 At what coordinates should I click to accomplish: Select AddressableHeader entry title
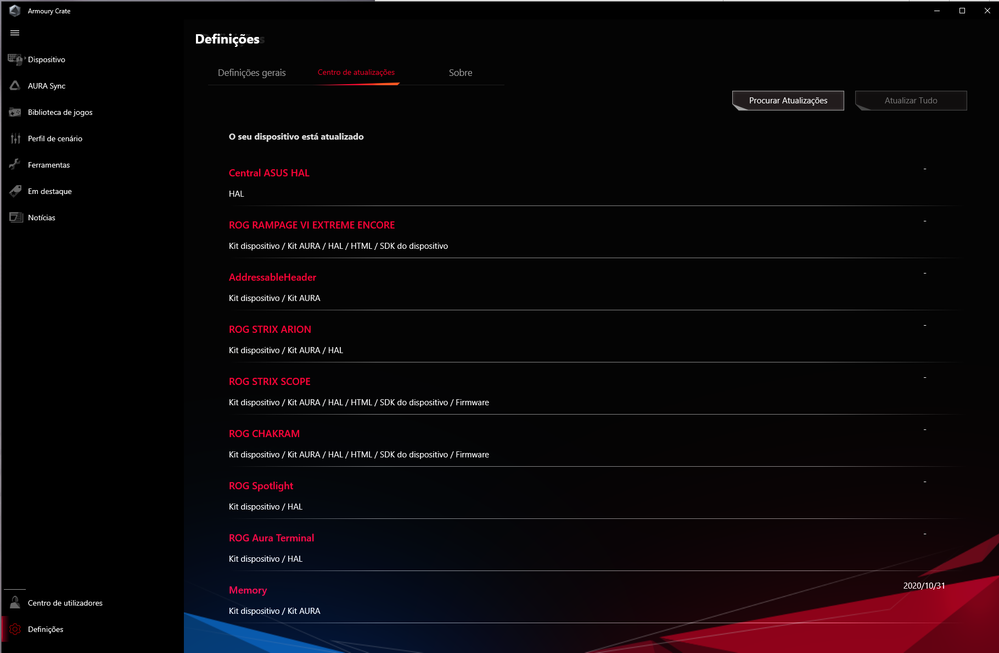click(272, 277)
